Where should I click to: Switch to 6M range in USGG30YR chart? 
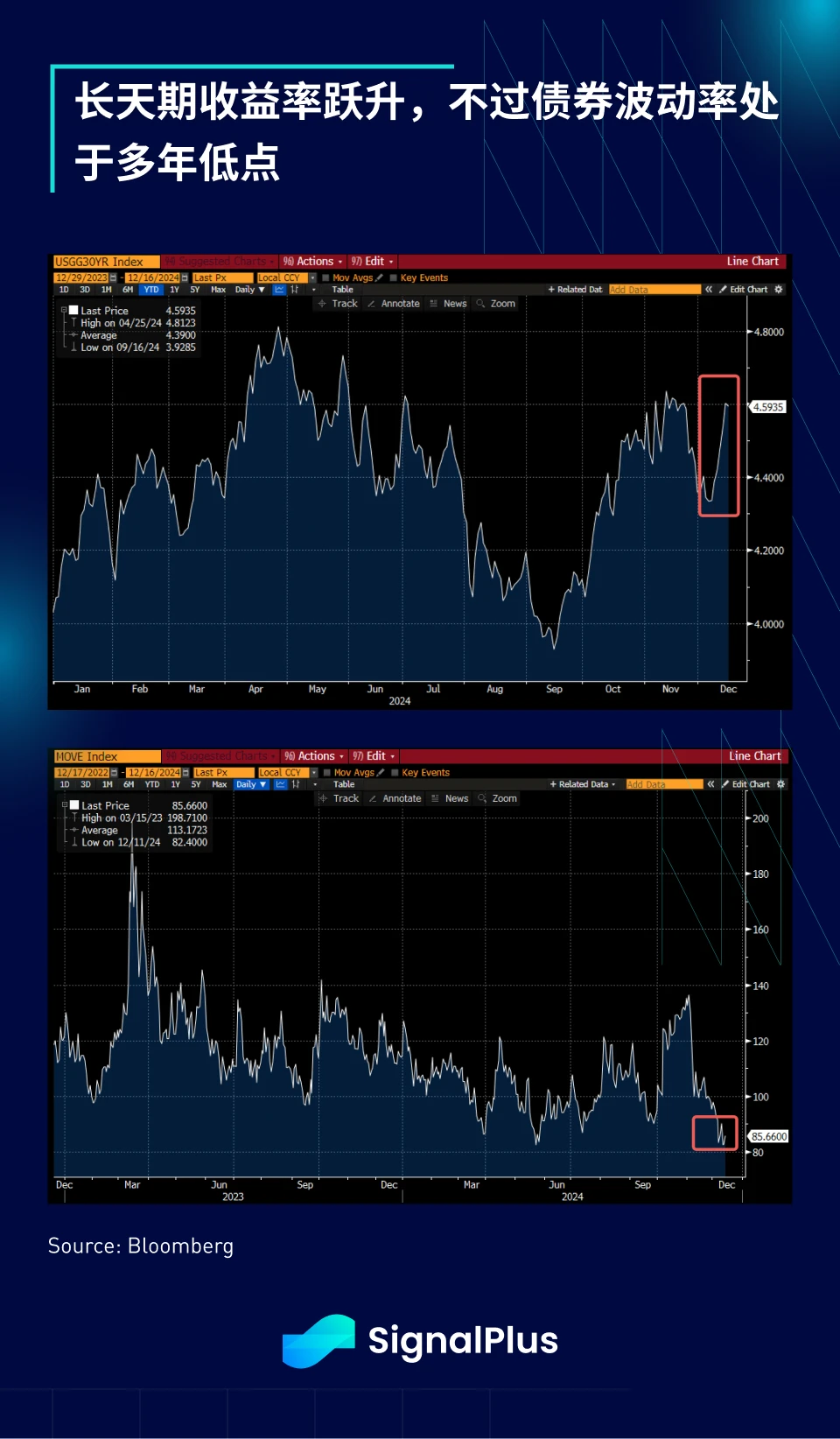(128, 290)
